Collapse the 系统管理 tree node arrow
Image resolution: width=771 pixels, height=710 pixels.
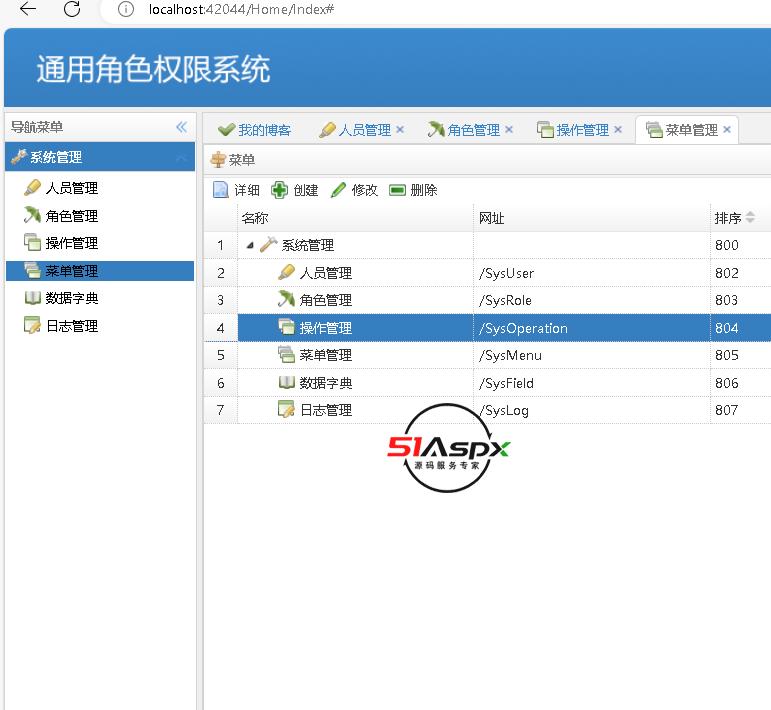250,245
